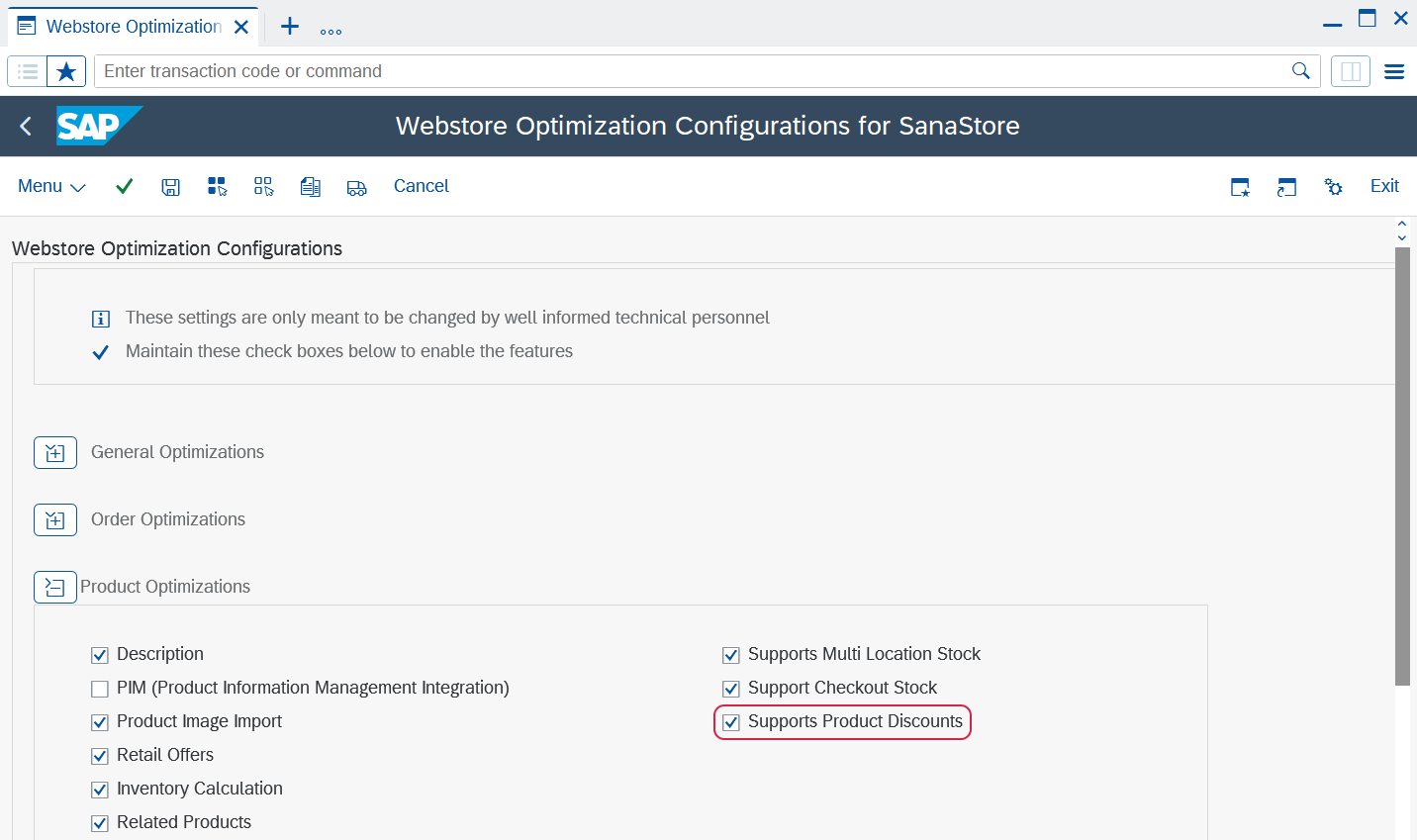Maximize the SAP window

(1368, 18)
